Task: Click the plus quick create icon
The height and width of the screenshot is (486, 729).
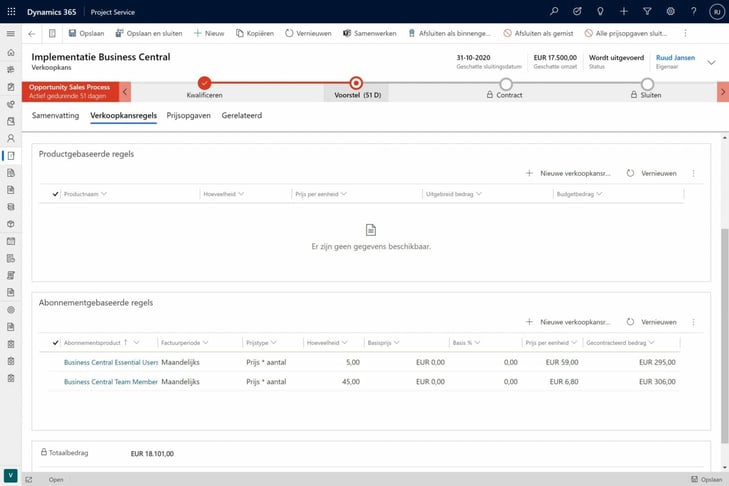Action: (x=623, y=11)
